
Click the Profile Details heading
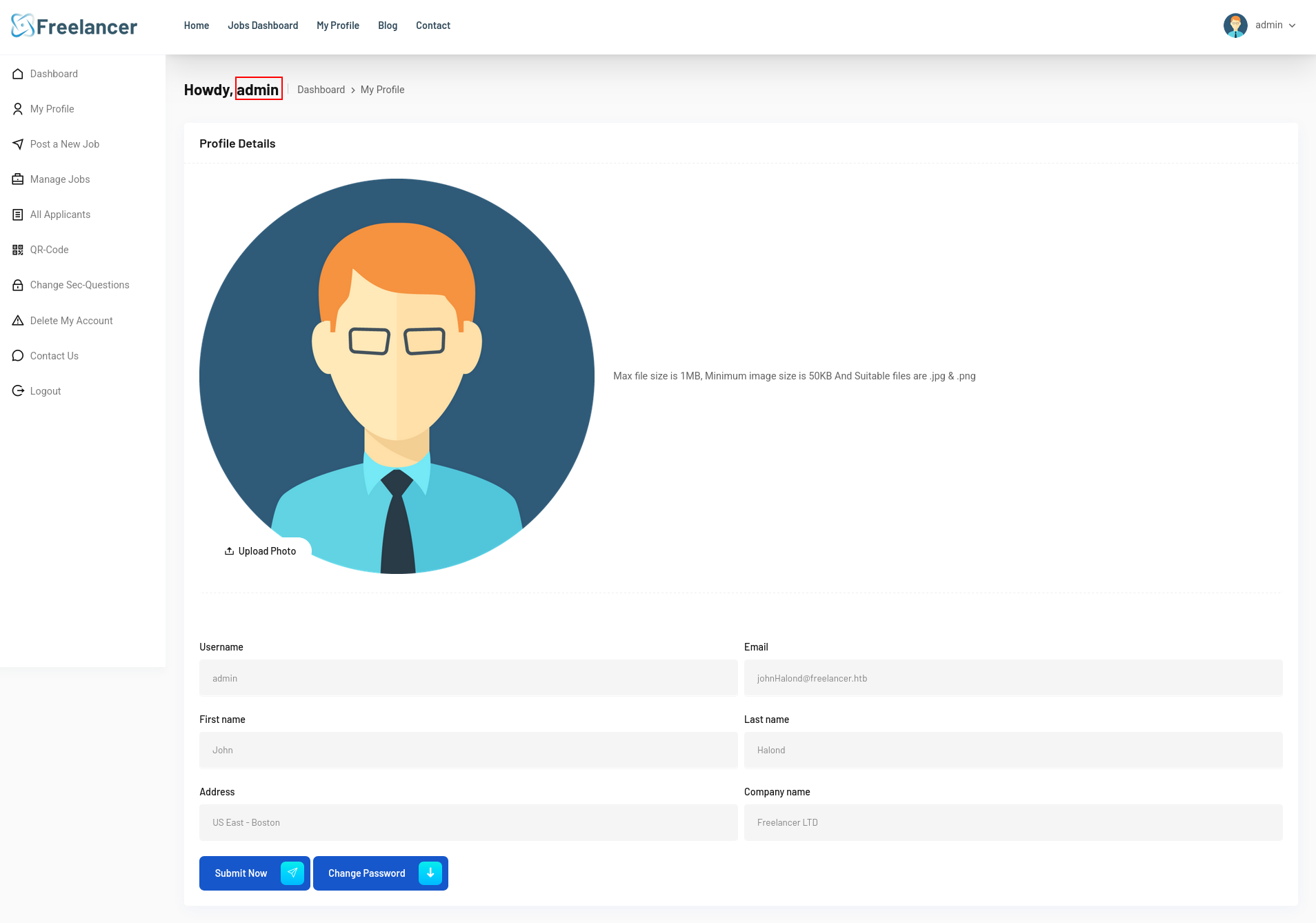pos(237,143)
